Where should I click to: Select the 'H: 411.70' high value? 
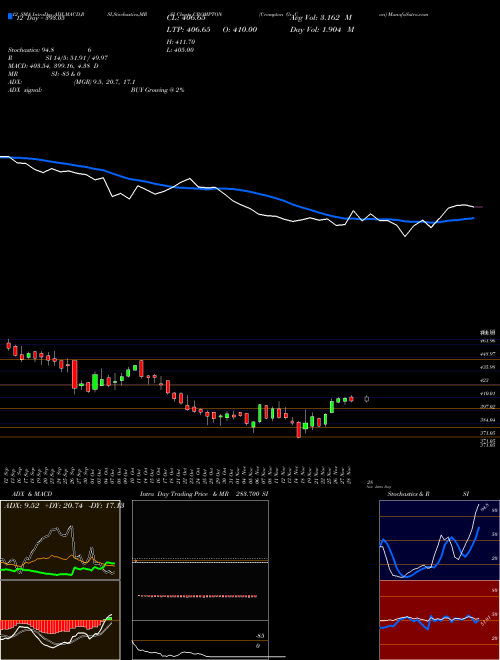coord(181,42)
